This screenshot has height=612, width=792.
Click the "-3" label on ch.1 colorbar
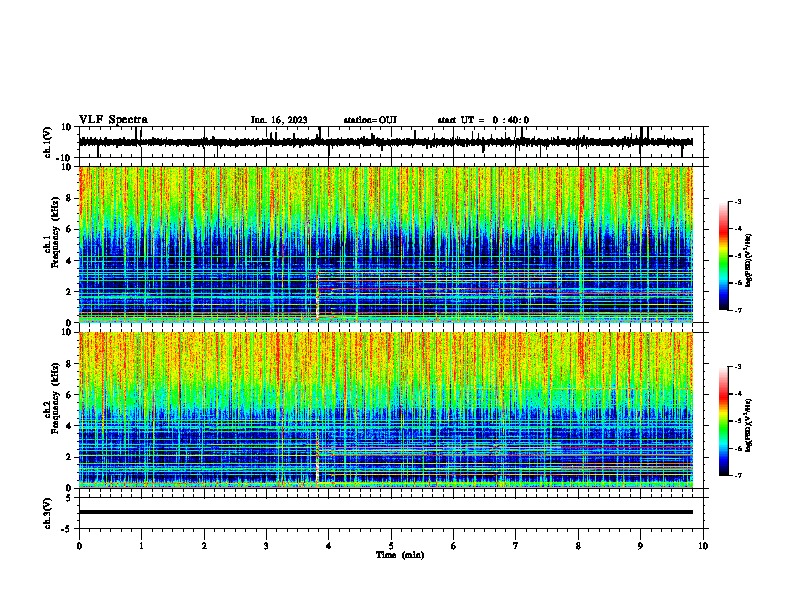737,202
